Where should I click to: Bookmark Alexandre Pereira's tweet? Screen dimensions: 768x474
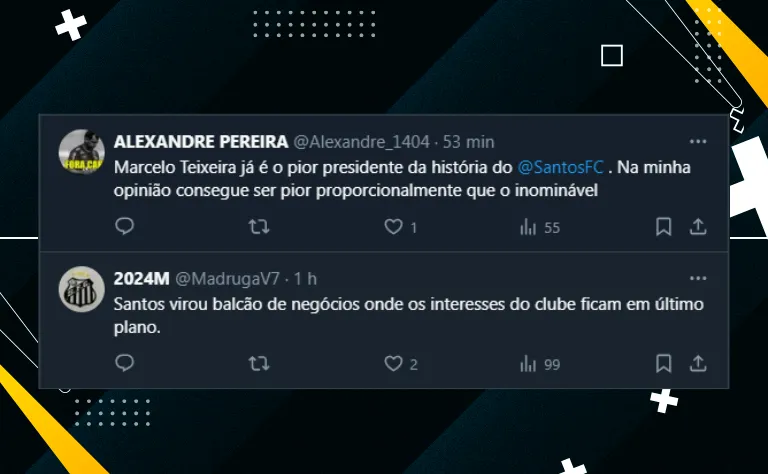point(664,227)
